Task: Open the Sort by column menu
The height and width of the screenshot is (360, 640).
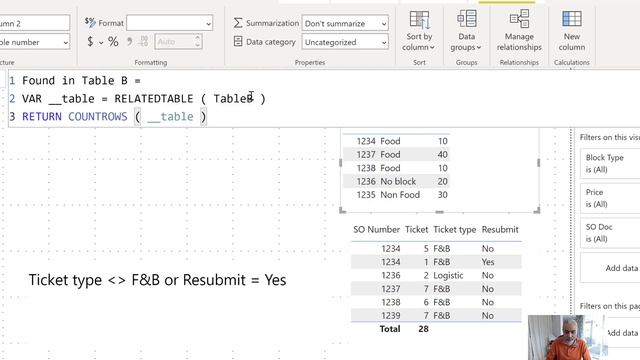Action: [419, 32]
